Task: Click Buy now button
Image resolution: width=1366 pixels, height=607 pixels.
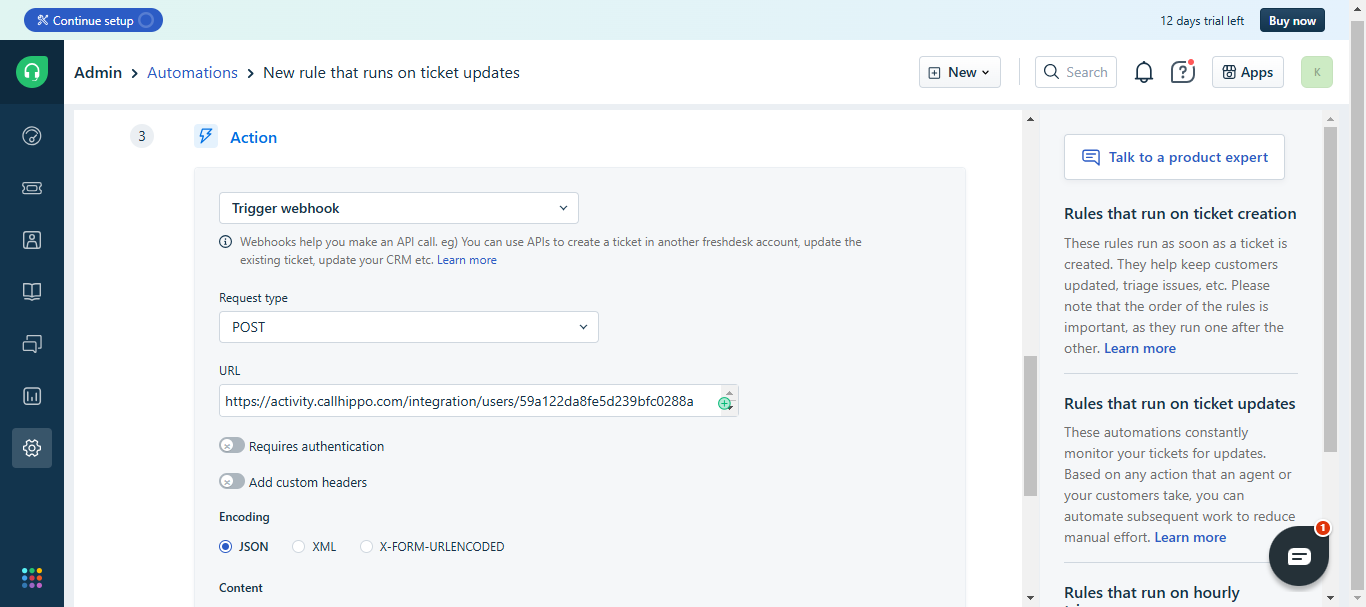Action: [1293, 20]
